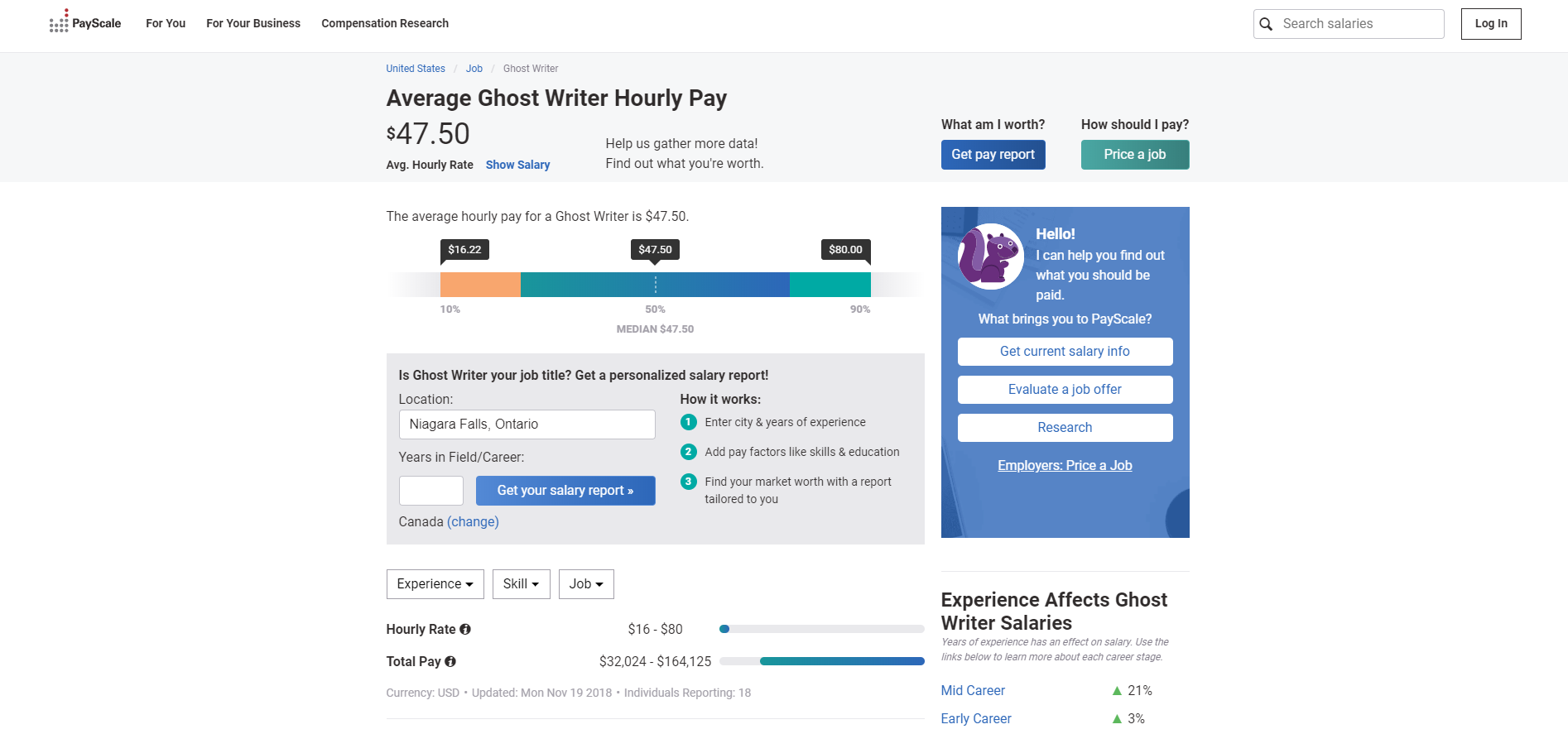The image size is (1568, 734).
Task: Click the Early Career green up arrow
Action: tap(1117, 718)
